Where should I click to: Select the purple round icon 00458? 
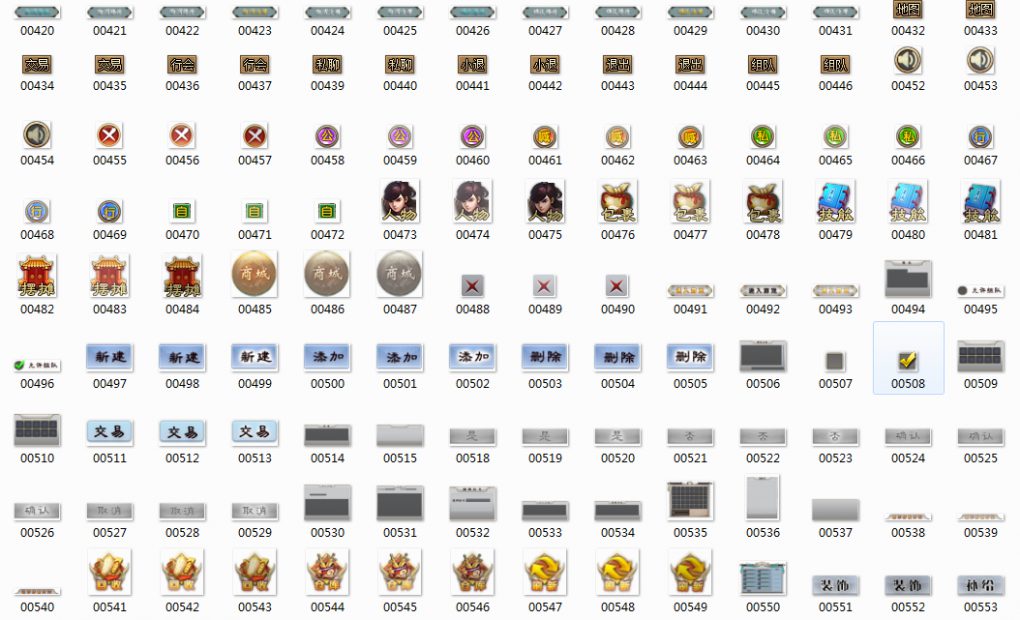click(x=327, y=136)
